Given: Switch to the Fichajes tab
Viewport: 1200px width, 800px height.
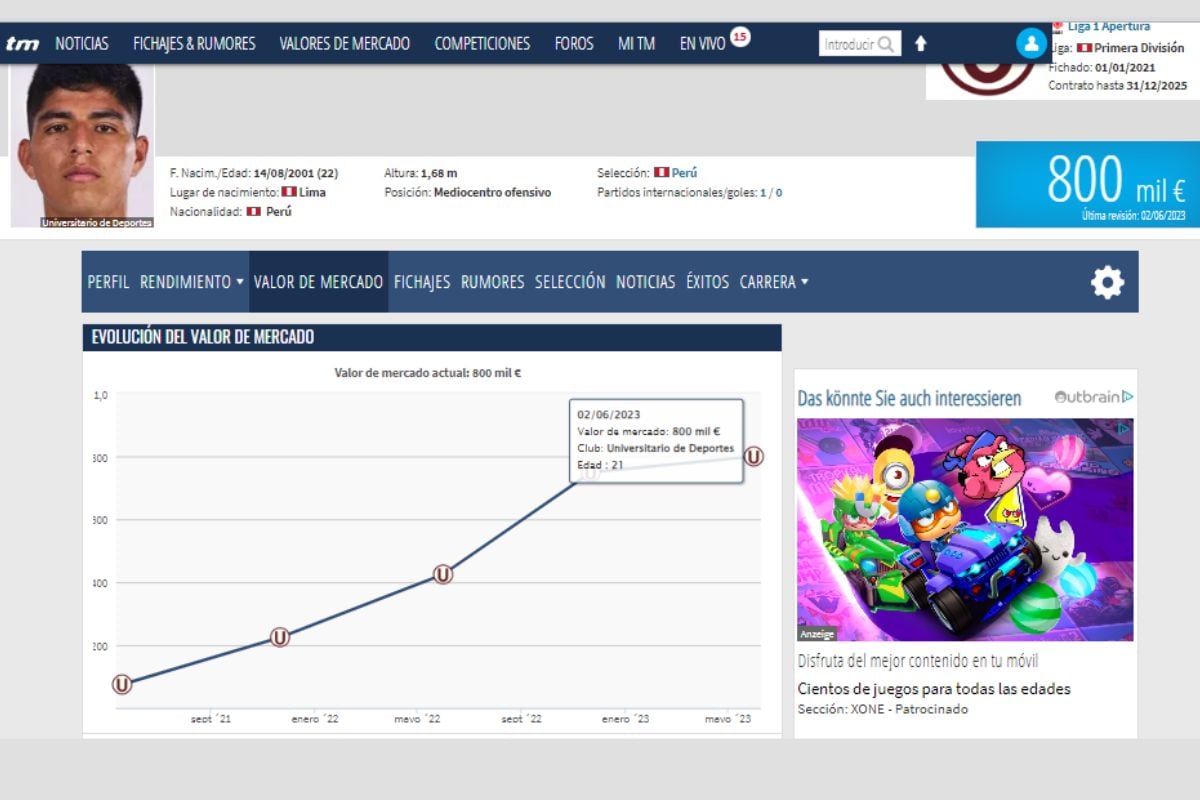Looking at the screenshot, I should point(421,283).
